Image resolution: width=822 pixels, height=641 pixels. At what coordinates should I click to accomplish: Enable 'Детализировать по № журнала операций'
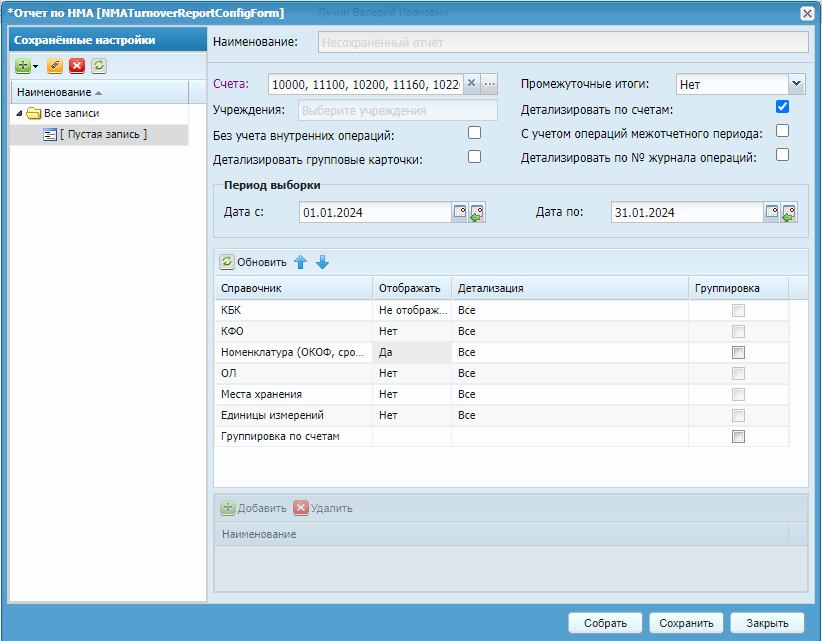tap(782, 155)
